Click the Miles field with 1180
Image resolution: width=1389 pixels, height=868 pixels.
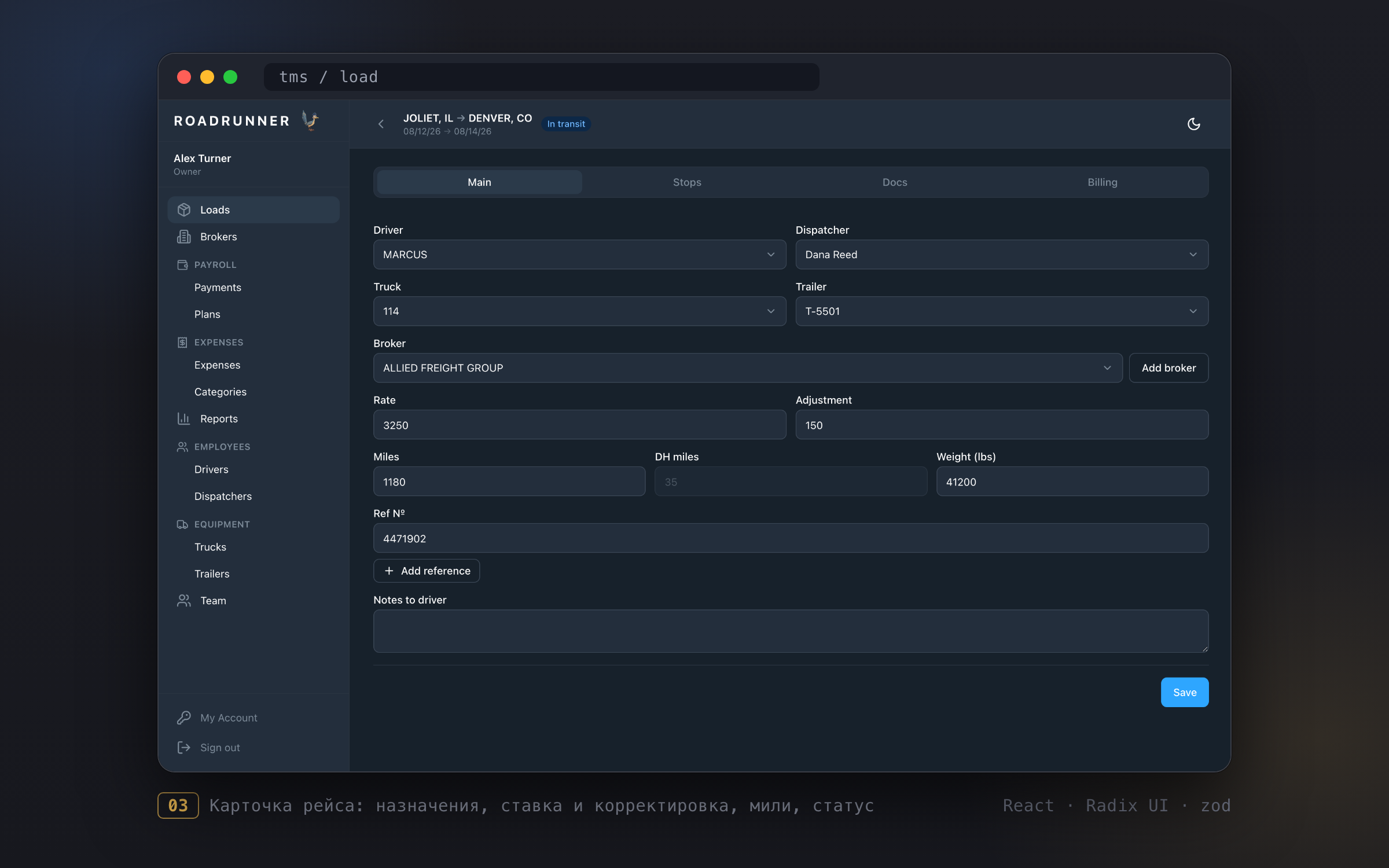click(509, 481)
